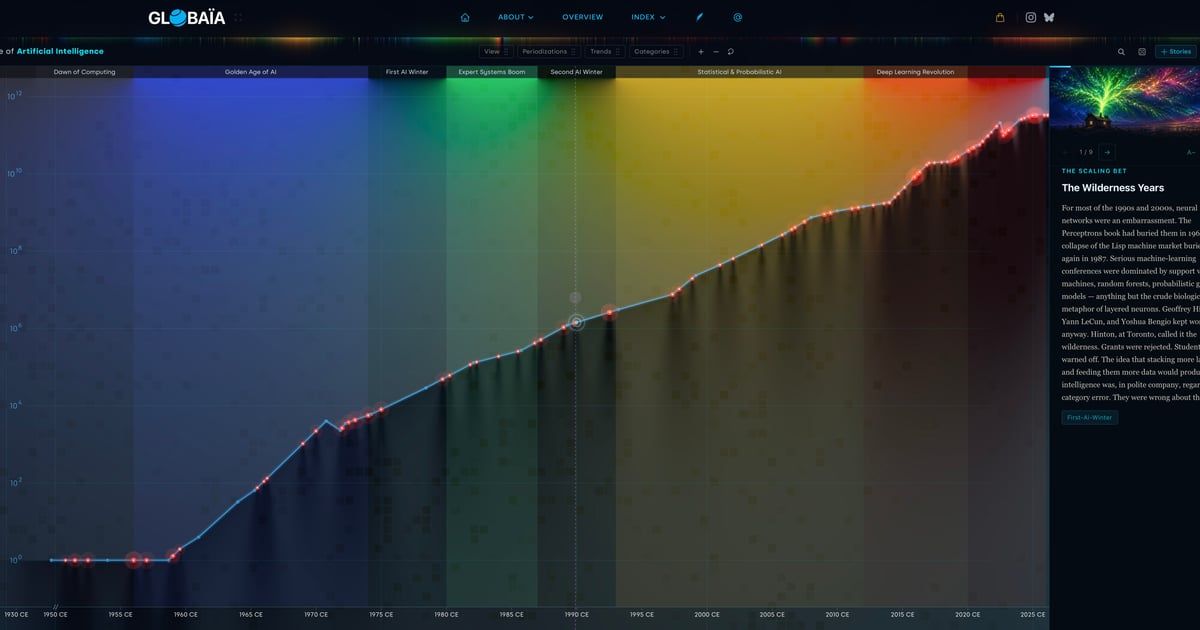The height and width of the screenshot is (630, 1200).
Task: Select the Second AI Winter period
Action: tap(577, 72)
